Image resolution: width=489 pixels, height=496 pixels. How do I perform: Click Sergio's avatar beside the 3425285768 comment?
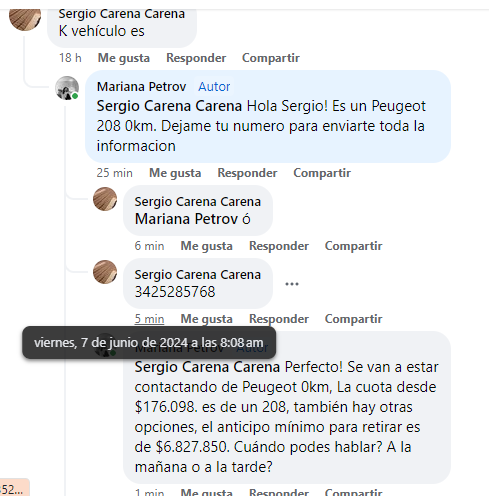(105, 272)
